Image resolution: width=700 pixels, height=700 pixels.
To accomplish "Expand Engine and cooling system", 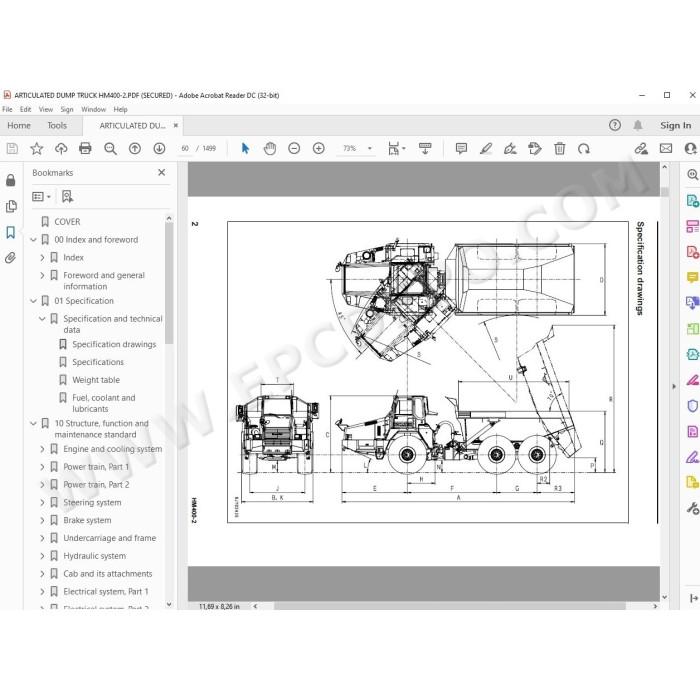I will click(42, 449).
